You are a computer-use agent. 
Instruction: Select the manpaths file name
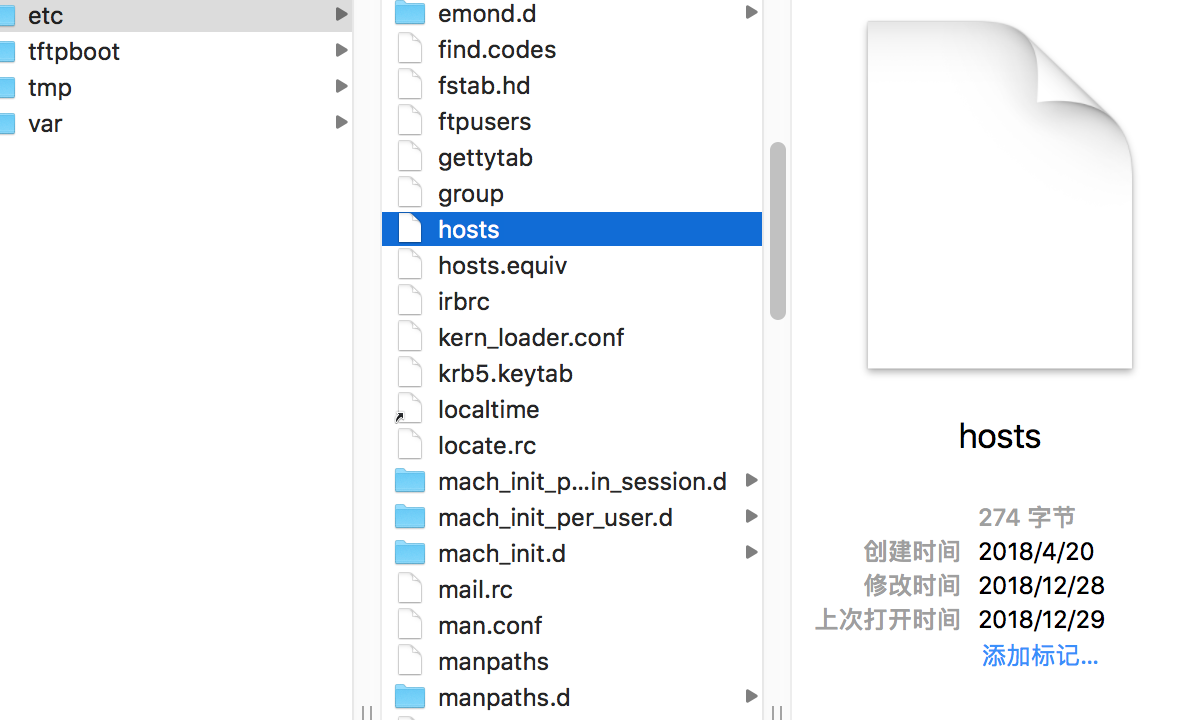[493, 662]
